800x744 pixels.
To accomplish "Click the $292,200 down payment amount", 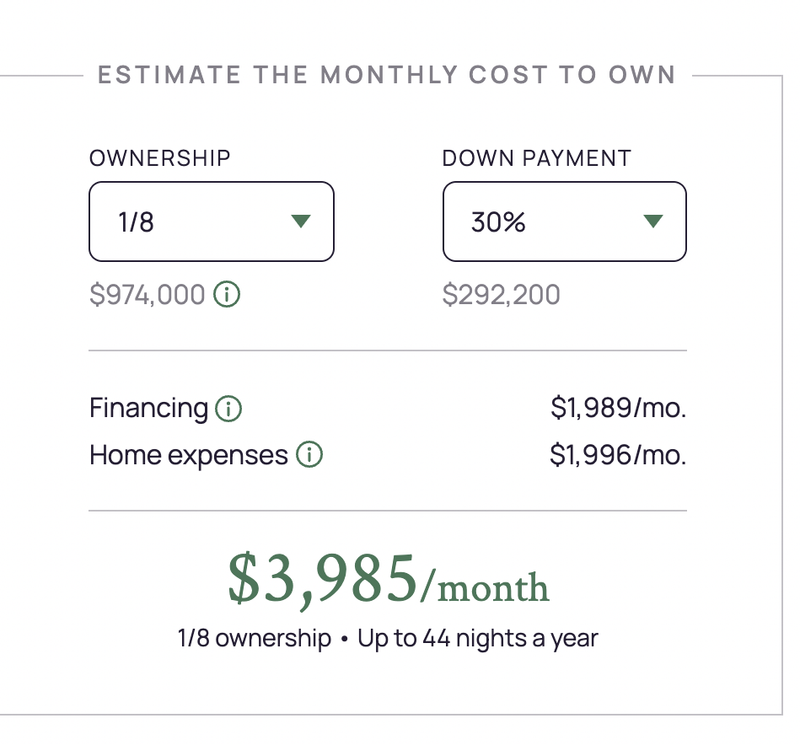I will [x=501, y=295].
